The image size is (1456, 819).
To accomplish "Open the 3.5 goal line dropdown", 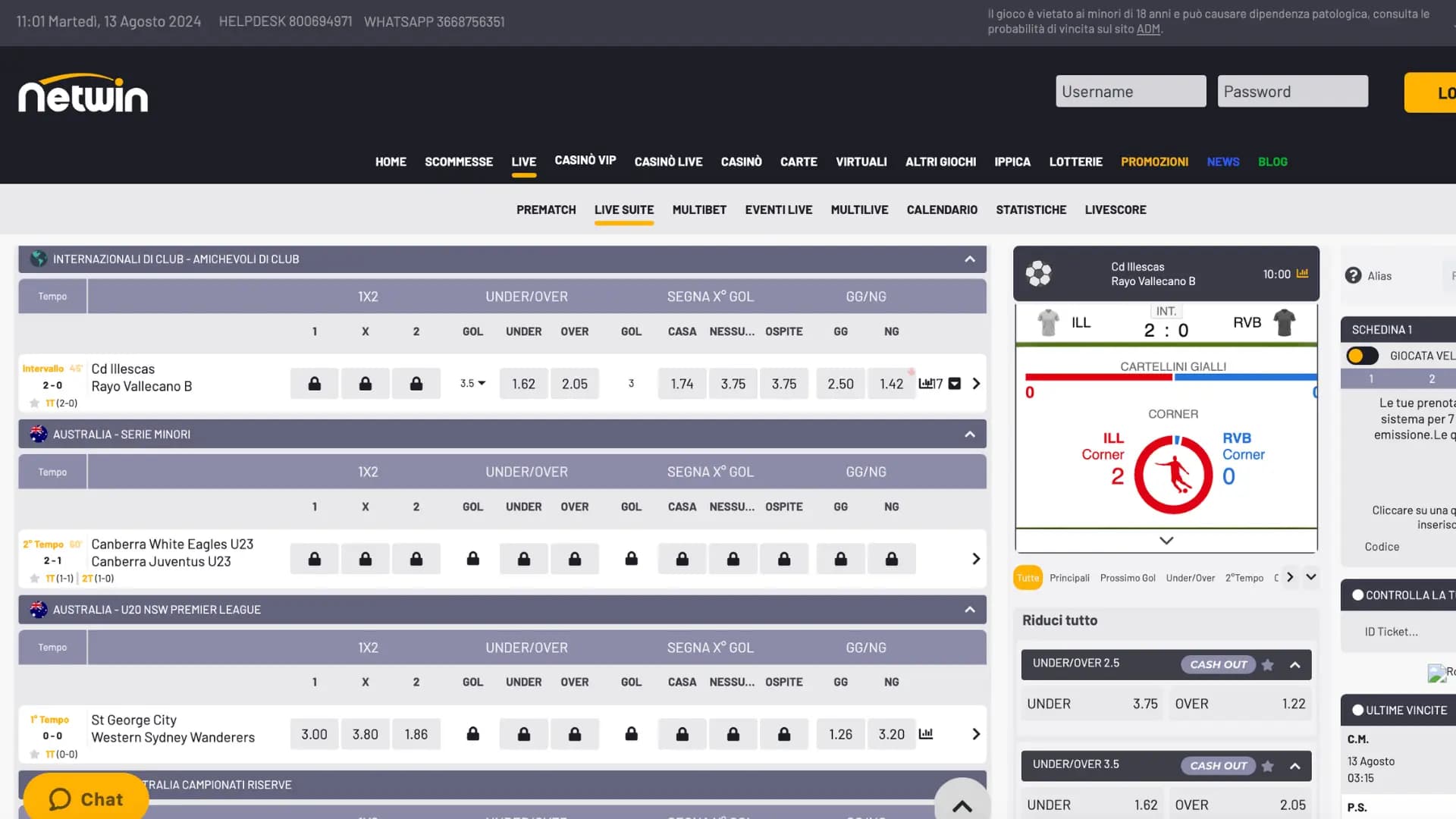I will click(x=472, y=383).
